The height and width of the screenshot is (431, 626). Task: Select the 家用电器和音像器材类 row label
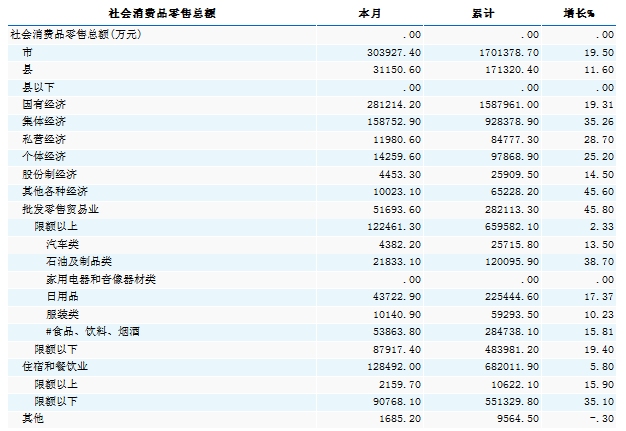pyautogui.click(x=101, y=279)
